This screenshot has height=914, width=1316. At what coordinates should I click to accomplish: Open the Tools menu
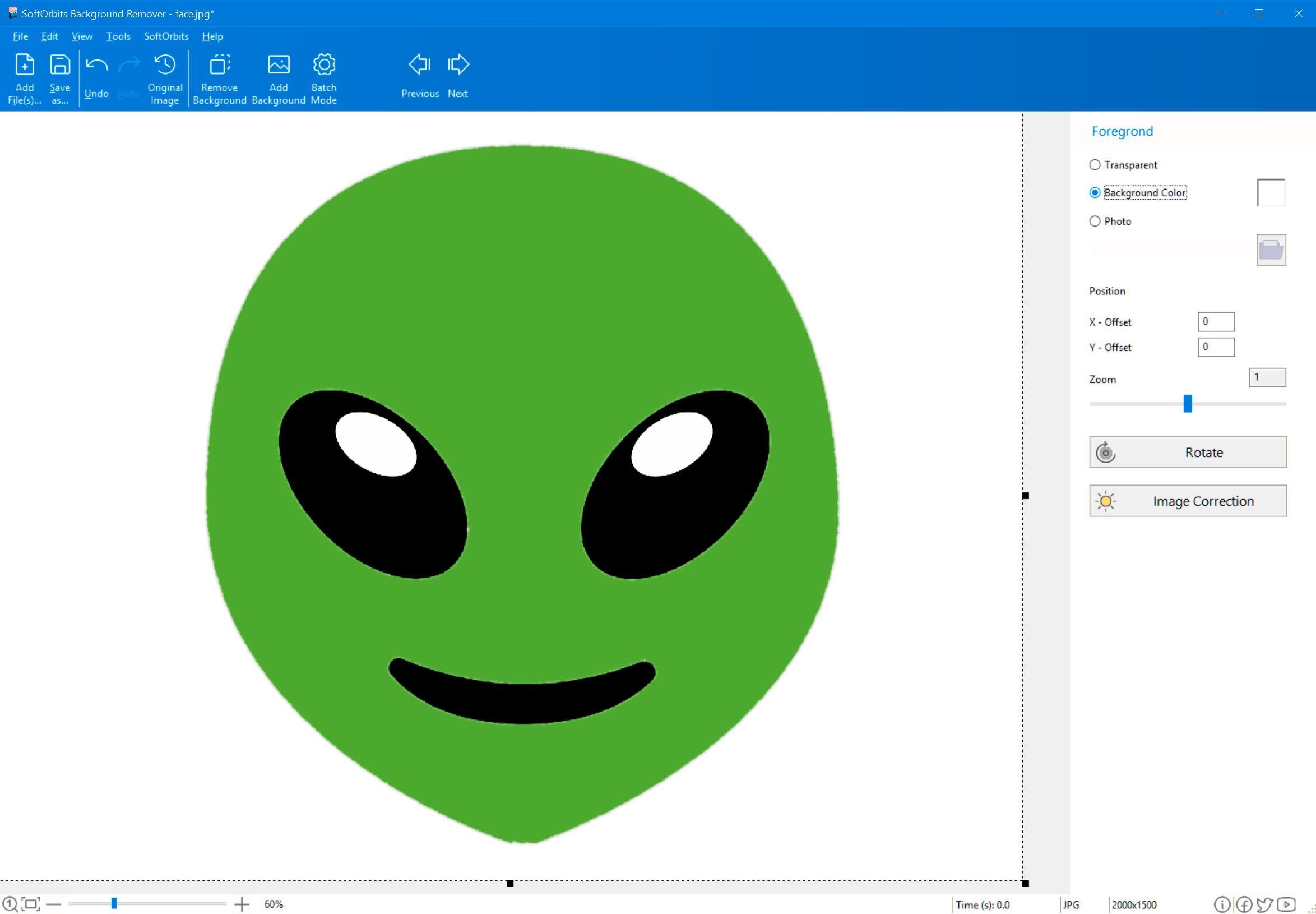(117, 36)
